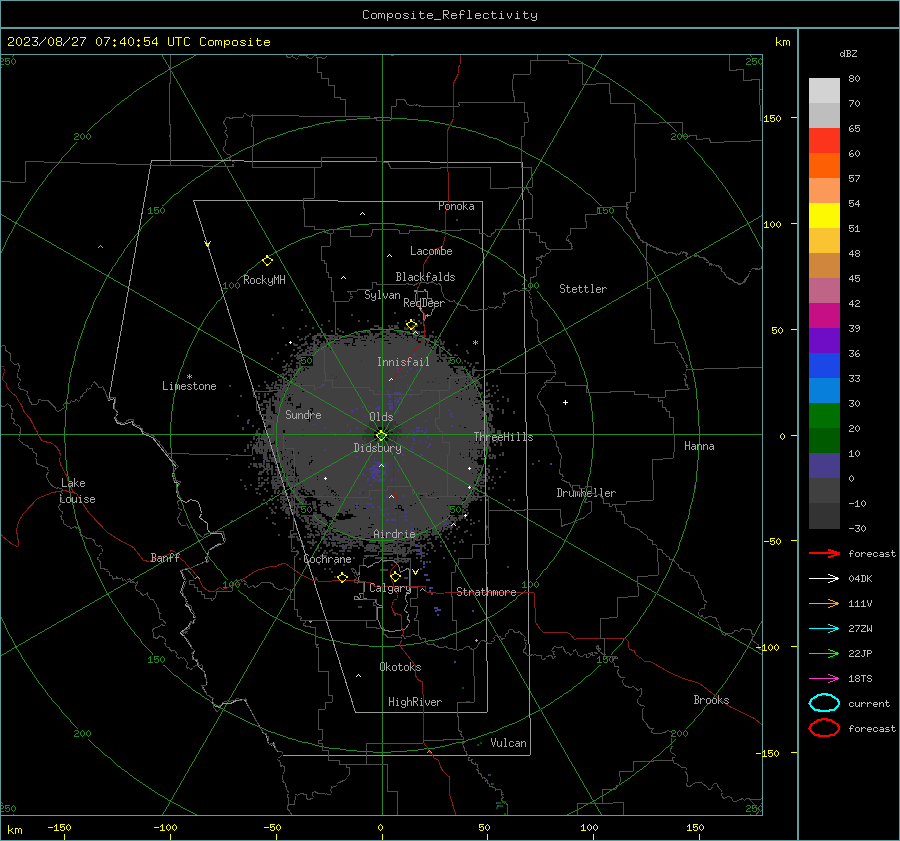Click the yellow swatch in the dBZ legend

pos(824,215)
